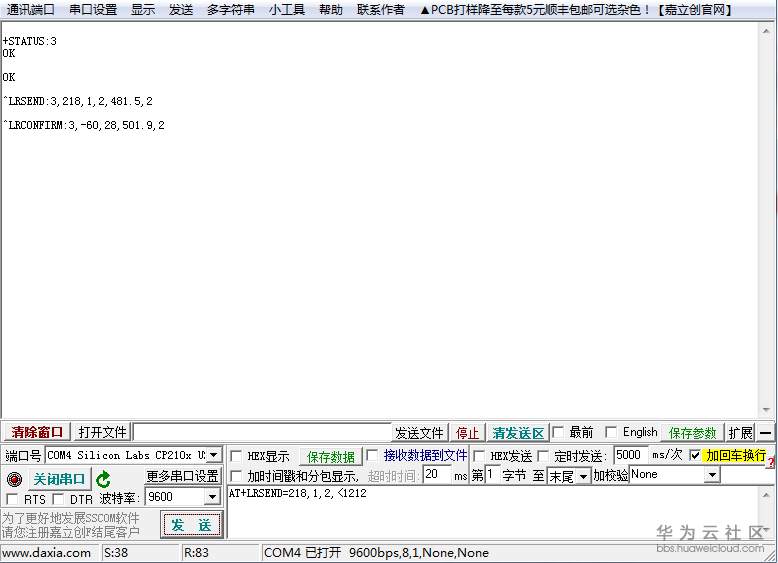Click the file path input field
778x563 pixels.
(x=262, y=432)
